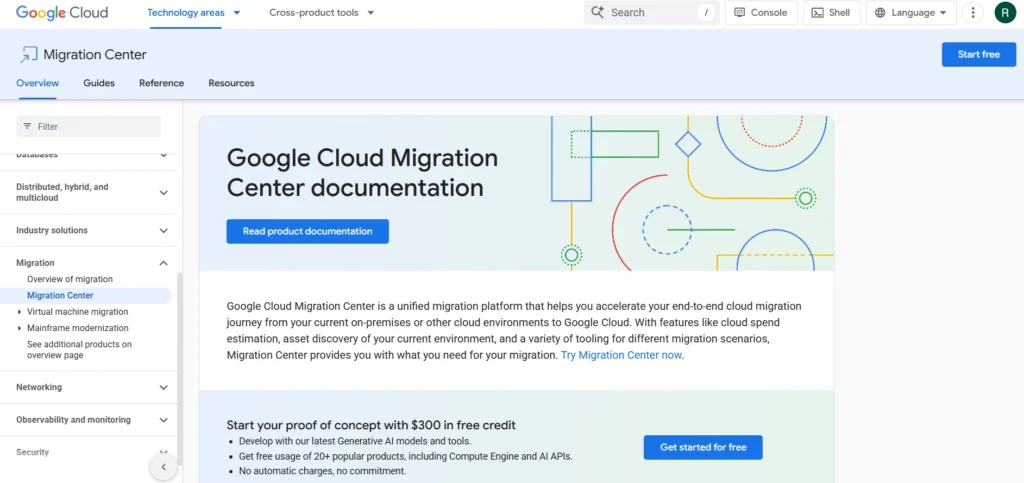
Task: Open the R account avatar
Action: click(1005, 12)
